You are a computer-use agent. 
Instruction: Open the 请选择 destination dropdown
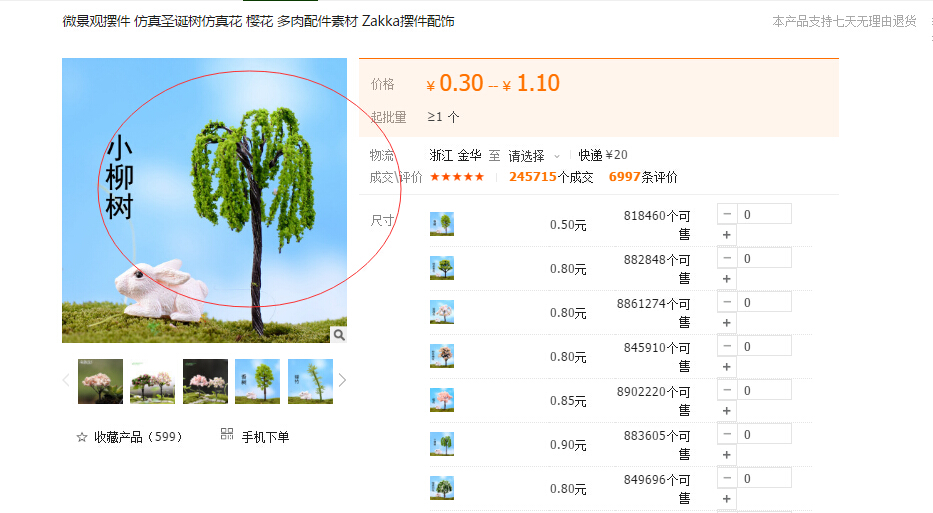534,156
